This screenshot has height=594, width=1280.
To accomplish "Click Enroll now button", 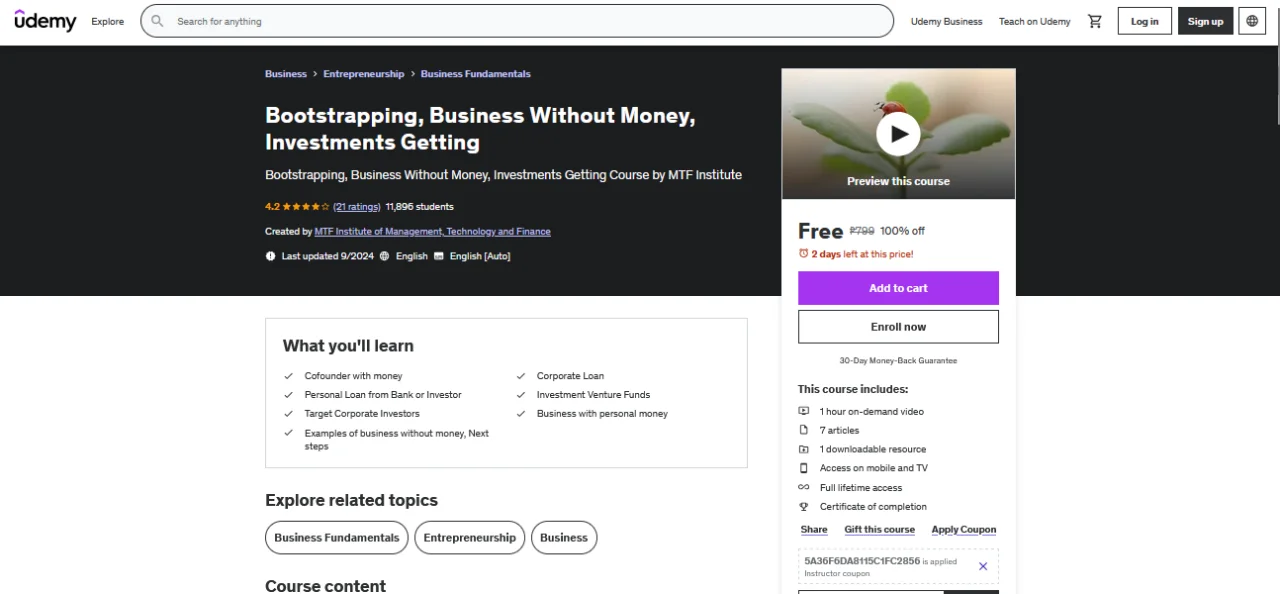I will [898, 327].
